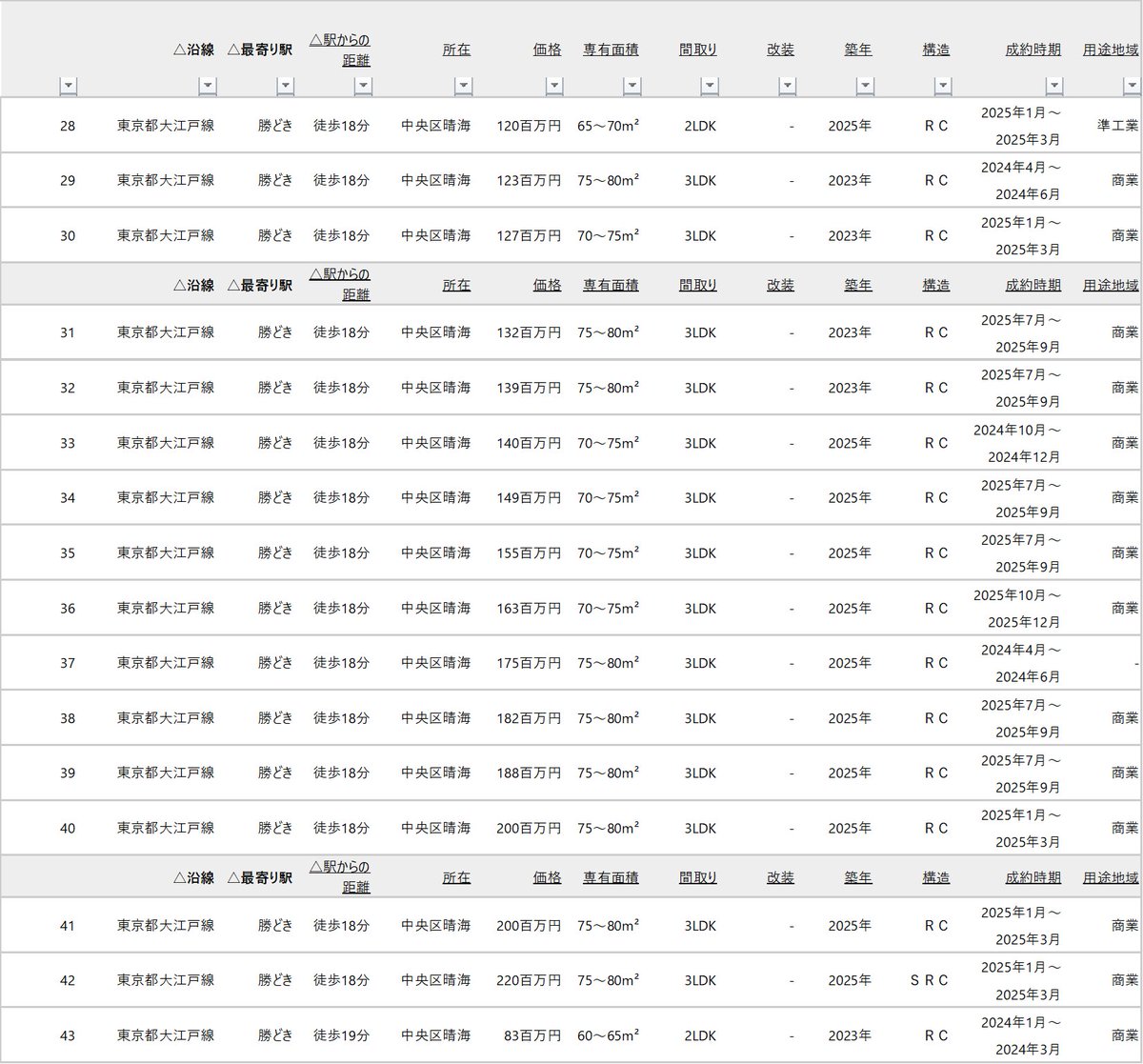The height and width of the screenshot is (1064, 1143).
Task: Open the 沿線 column filter icon
Action: click(x=209, y=85)
